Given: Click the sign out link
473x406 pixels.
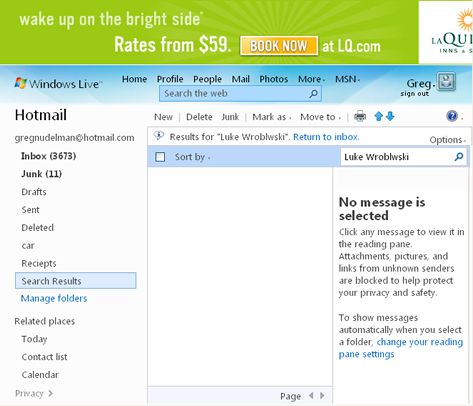Looking at the screenshot, I should tap(415, 94).
